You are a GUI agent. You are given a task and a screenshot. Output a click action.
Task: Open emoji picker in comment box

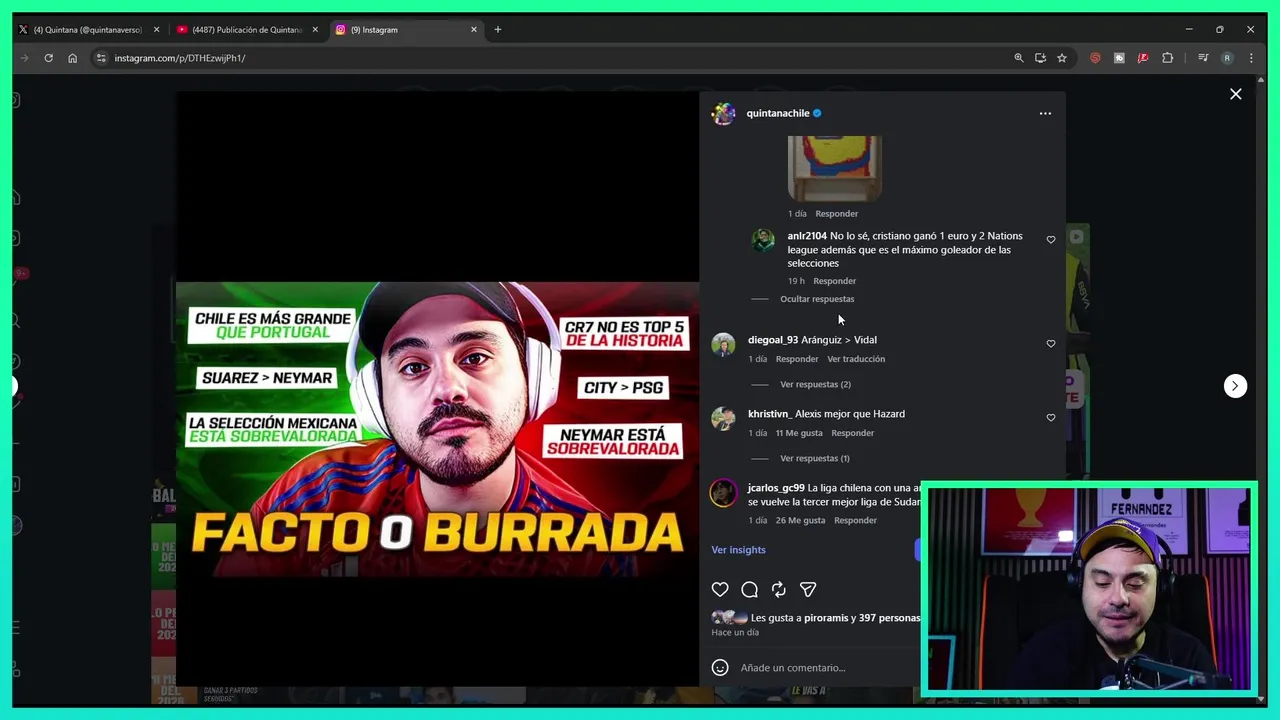pyautogui.click(x=720, y=668)
